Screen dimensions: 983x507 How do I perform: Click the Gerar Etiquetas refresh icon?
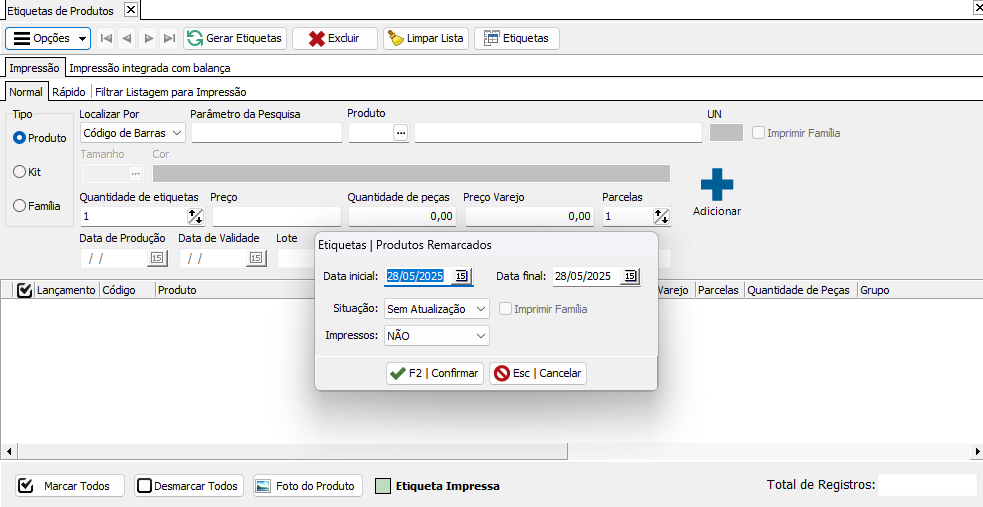click(195, 38)
